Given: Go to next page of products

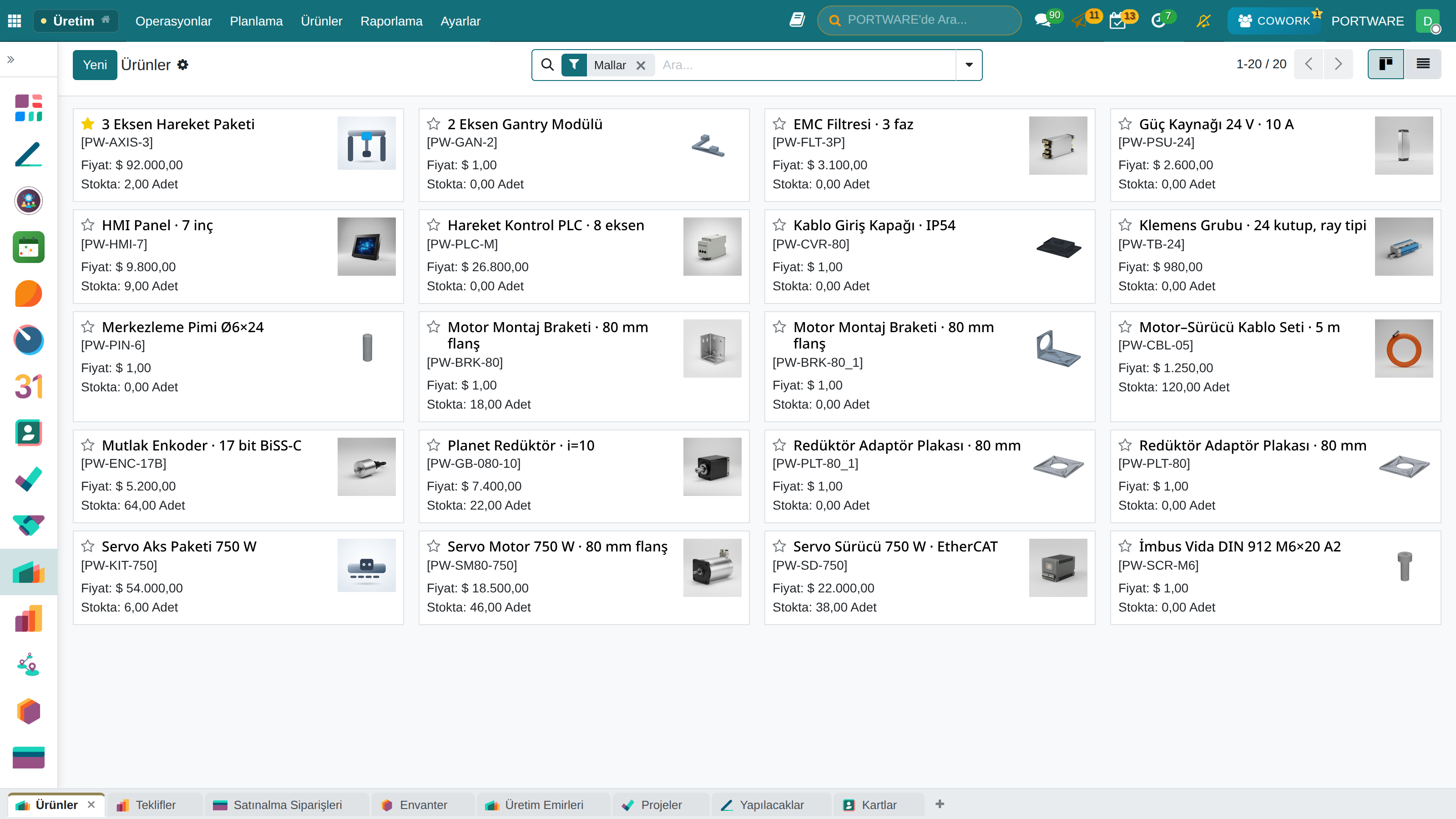Looking at the screenshot, I should (1338, 65).
